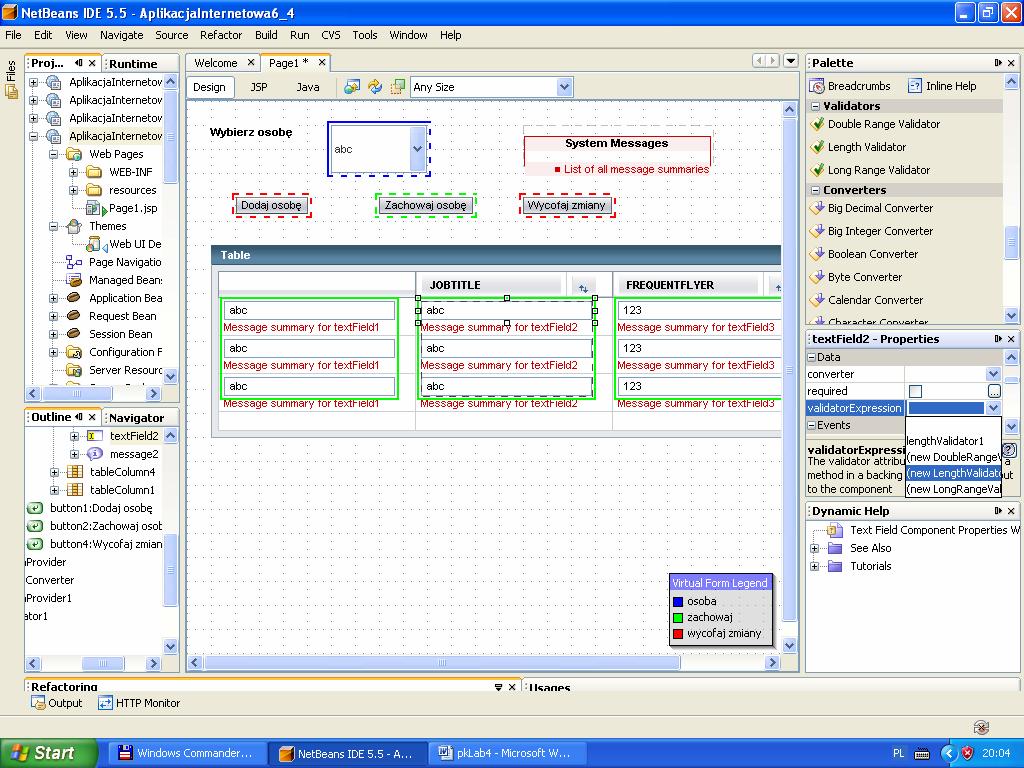Switch to the Runtime tab
This screenshot has width=1024, height=768.
[133, 63]
